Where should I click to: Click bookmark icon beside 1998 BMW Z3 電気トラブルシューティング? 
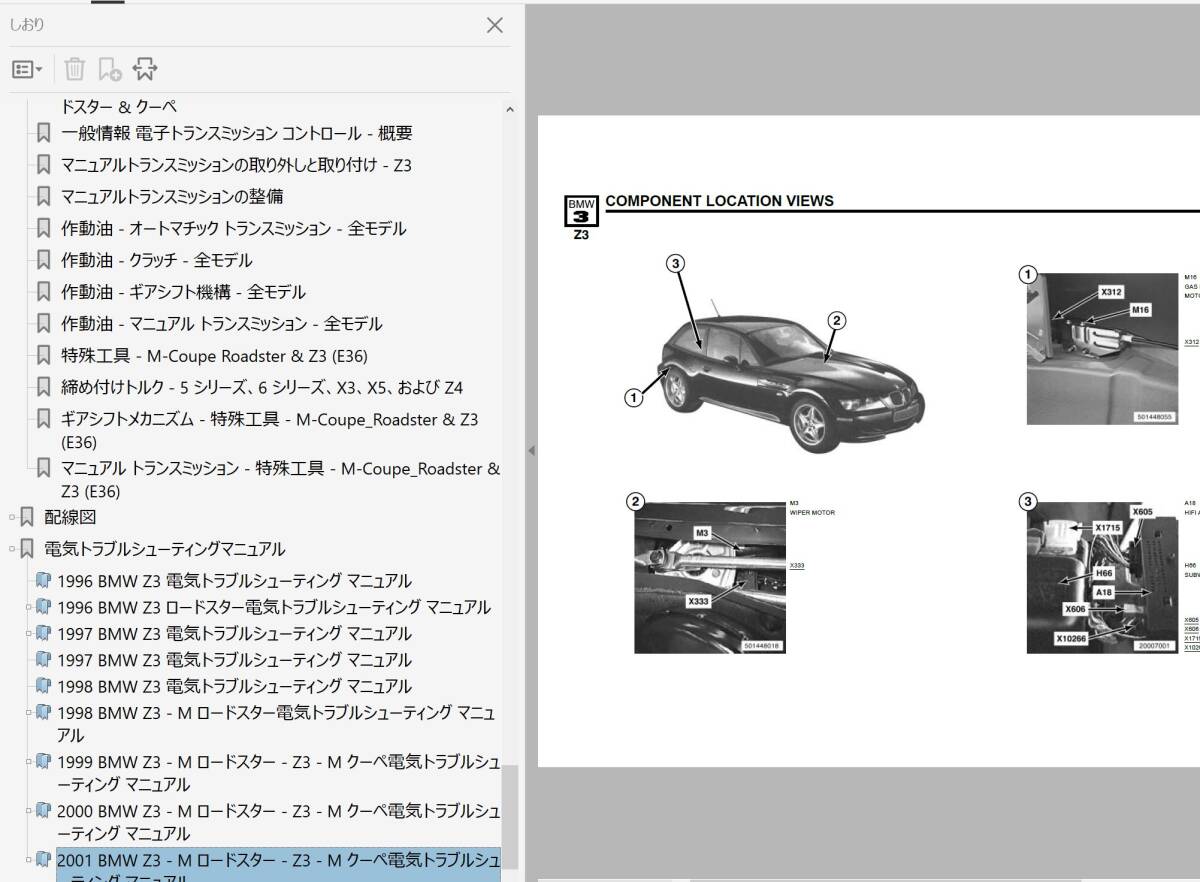43,685
